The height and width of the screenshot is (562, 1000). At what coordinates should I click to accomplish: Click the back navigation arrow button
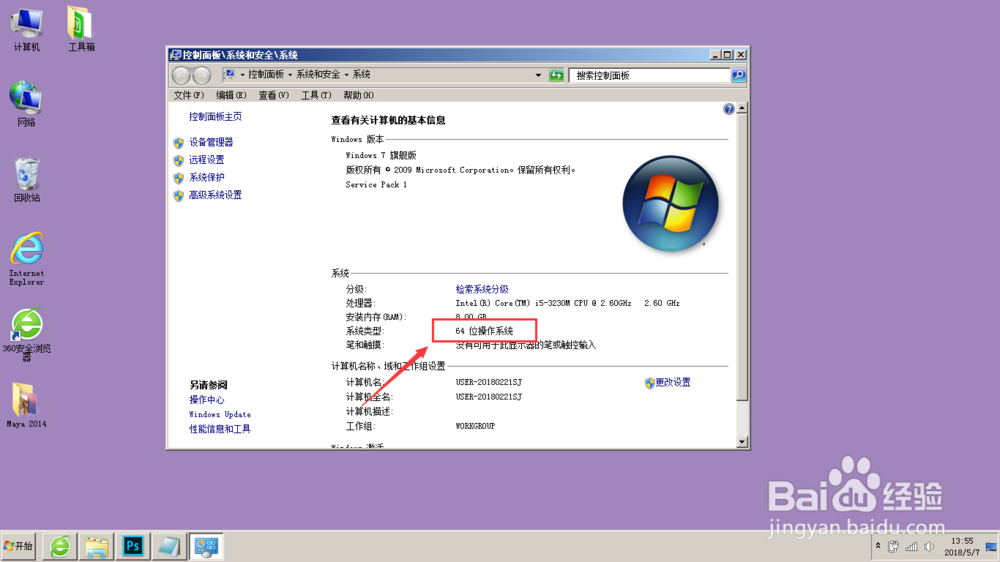point(181,75)
